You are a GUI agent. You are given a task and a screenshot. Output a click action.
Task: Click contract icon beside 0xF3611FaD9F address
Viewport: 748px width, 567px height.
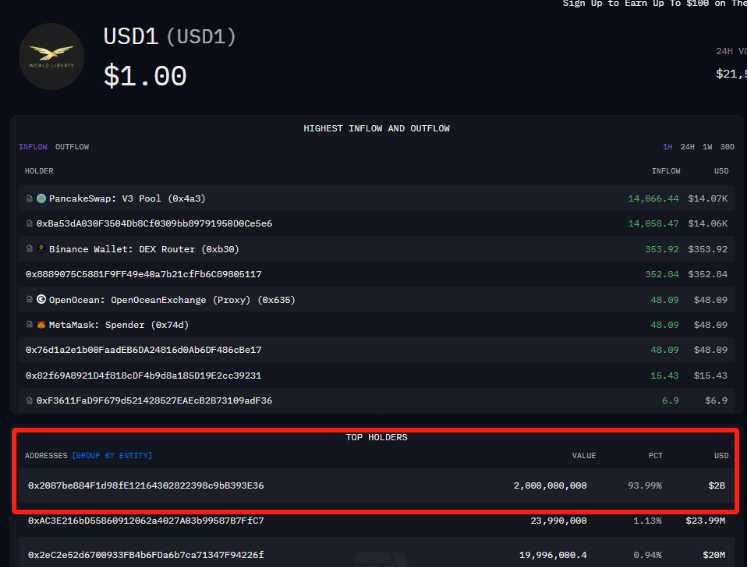pyautogui.click(x=29, y=401)
